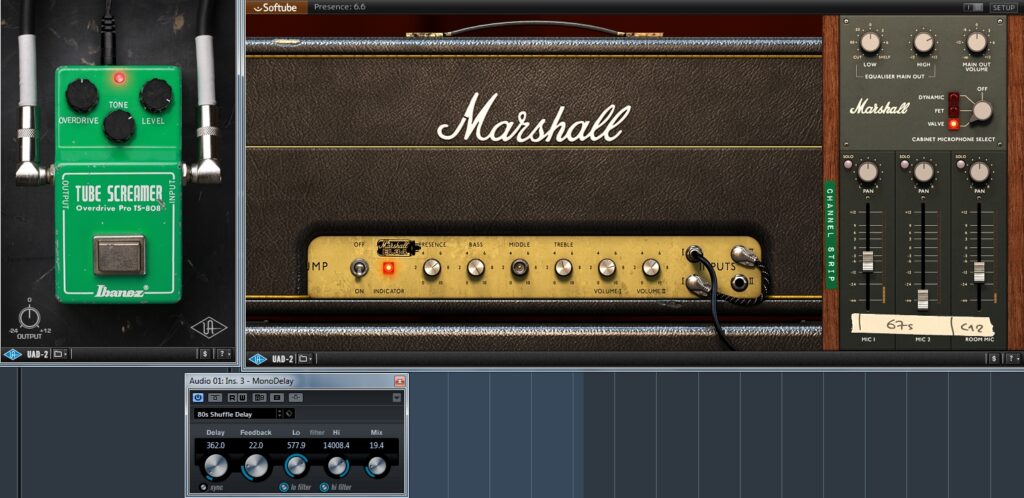Click the Feedback knob in MonoDelay
The width and height of the screenshot is (1024, 498).
256,466
